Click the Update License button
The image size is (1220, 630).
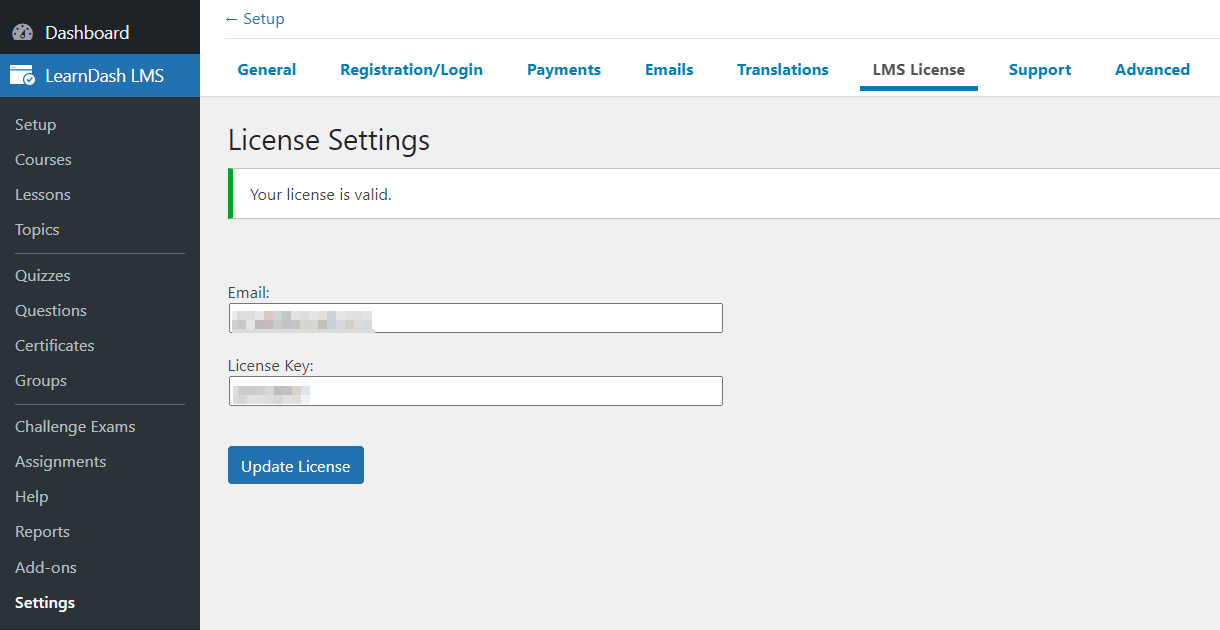click(296, 465)
